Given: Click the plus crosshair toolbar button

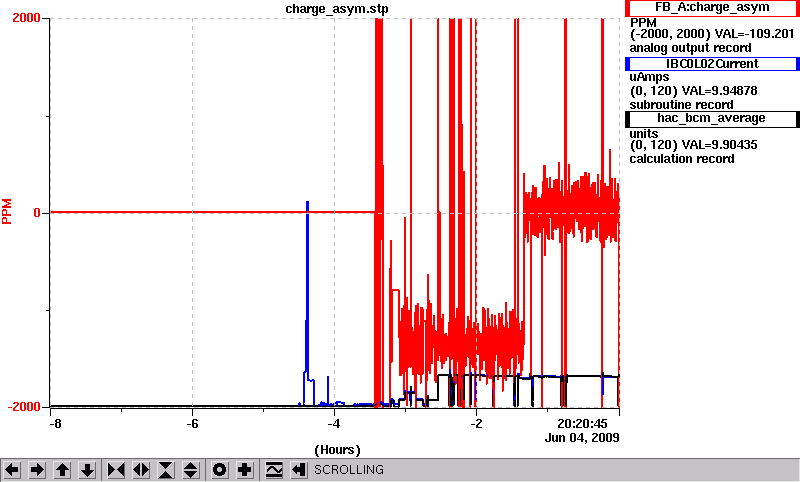Looking at the screenshot, I should point(245,470).
